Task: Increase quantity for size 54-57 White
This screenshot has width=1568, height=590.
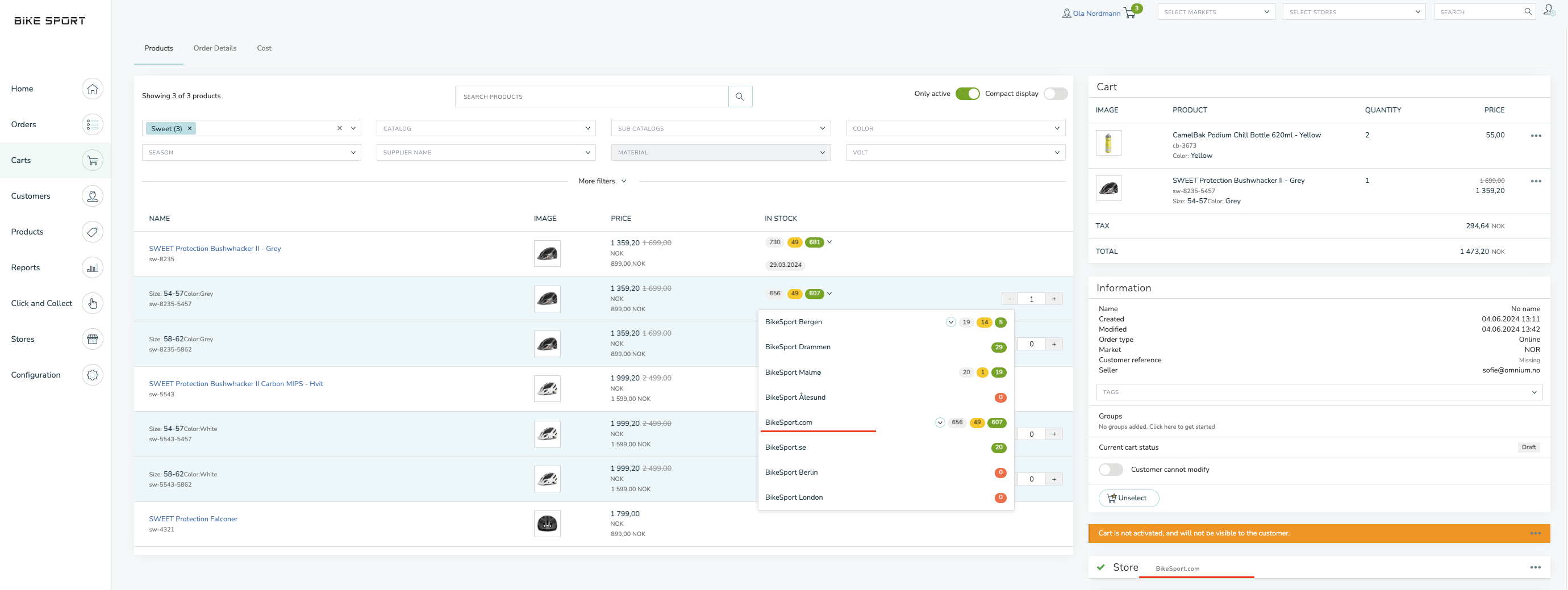Action: pos(1054,434)
